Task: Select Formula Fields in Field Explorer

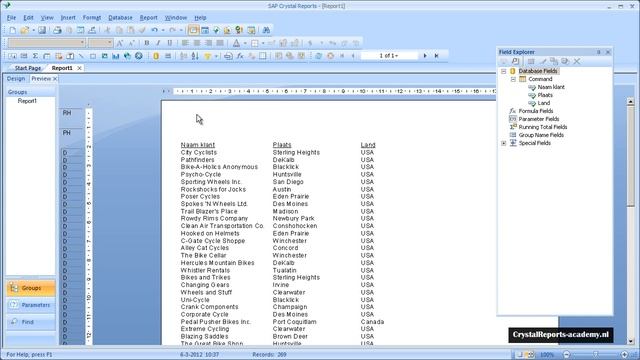Action: coord(536,111)
